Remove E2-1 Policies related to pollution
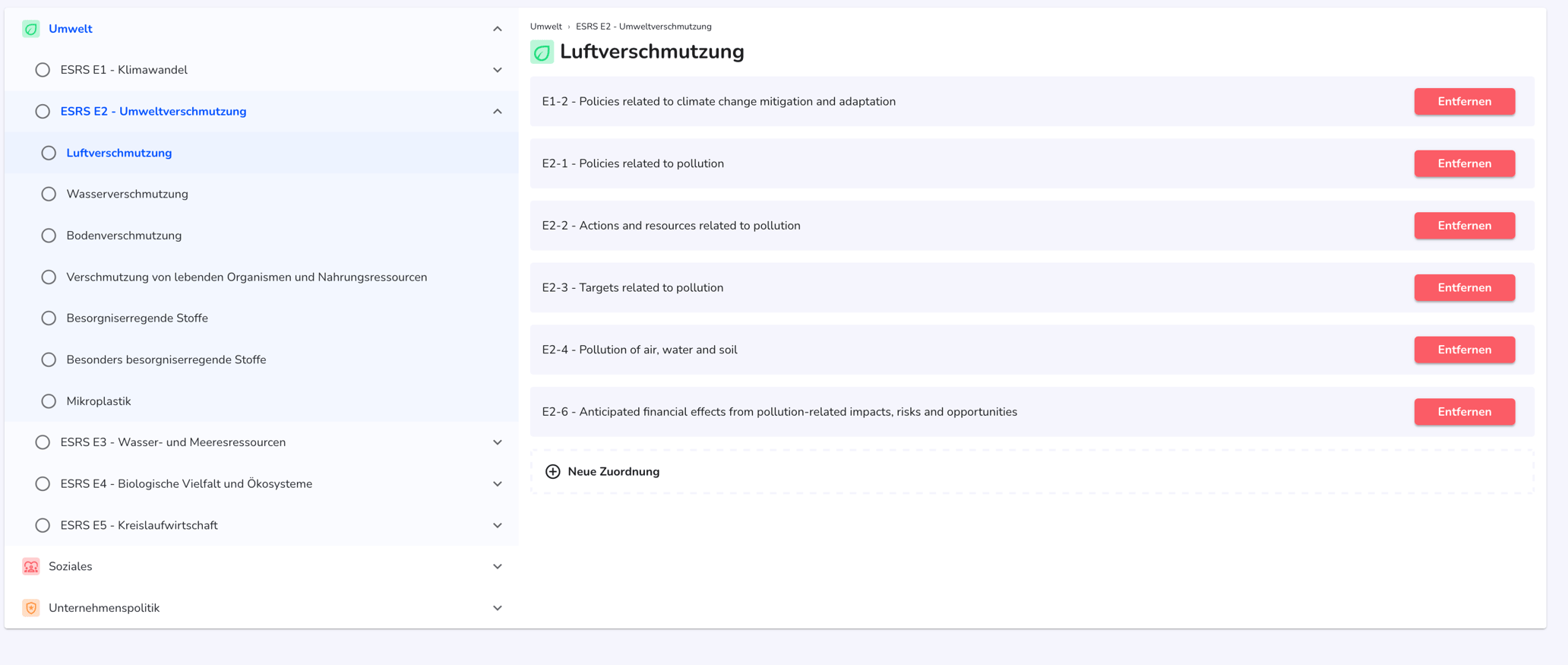The width and height of the screenshot is (1568, 665). [x=1464, y=163]
